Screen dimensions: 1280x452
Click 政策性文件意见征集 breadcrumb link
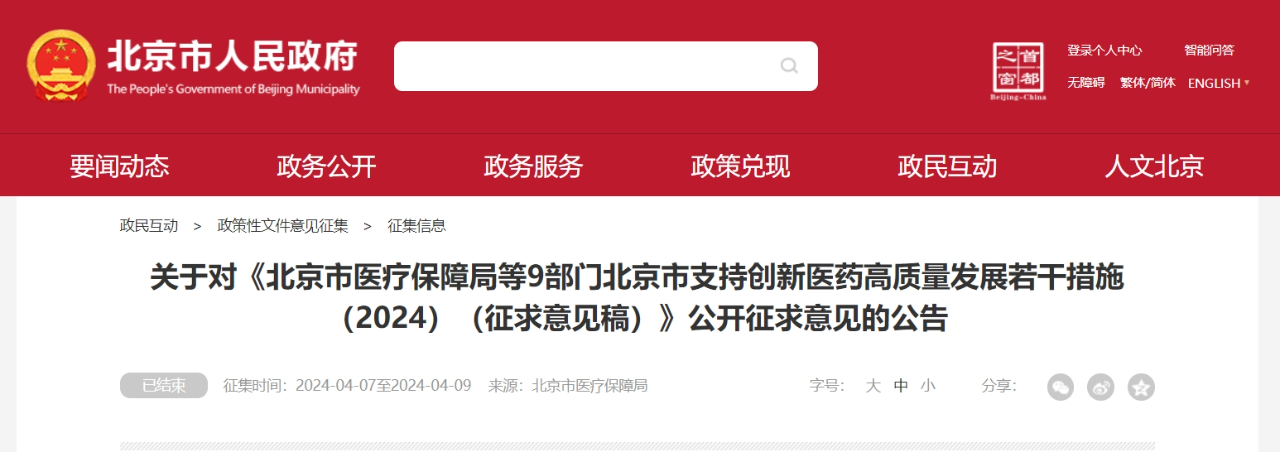coord(283,226)
